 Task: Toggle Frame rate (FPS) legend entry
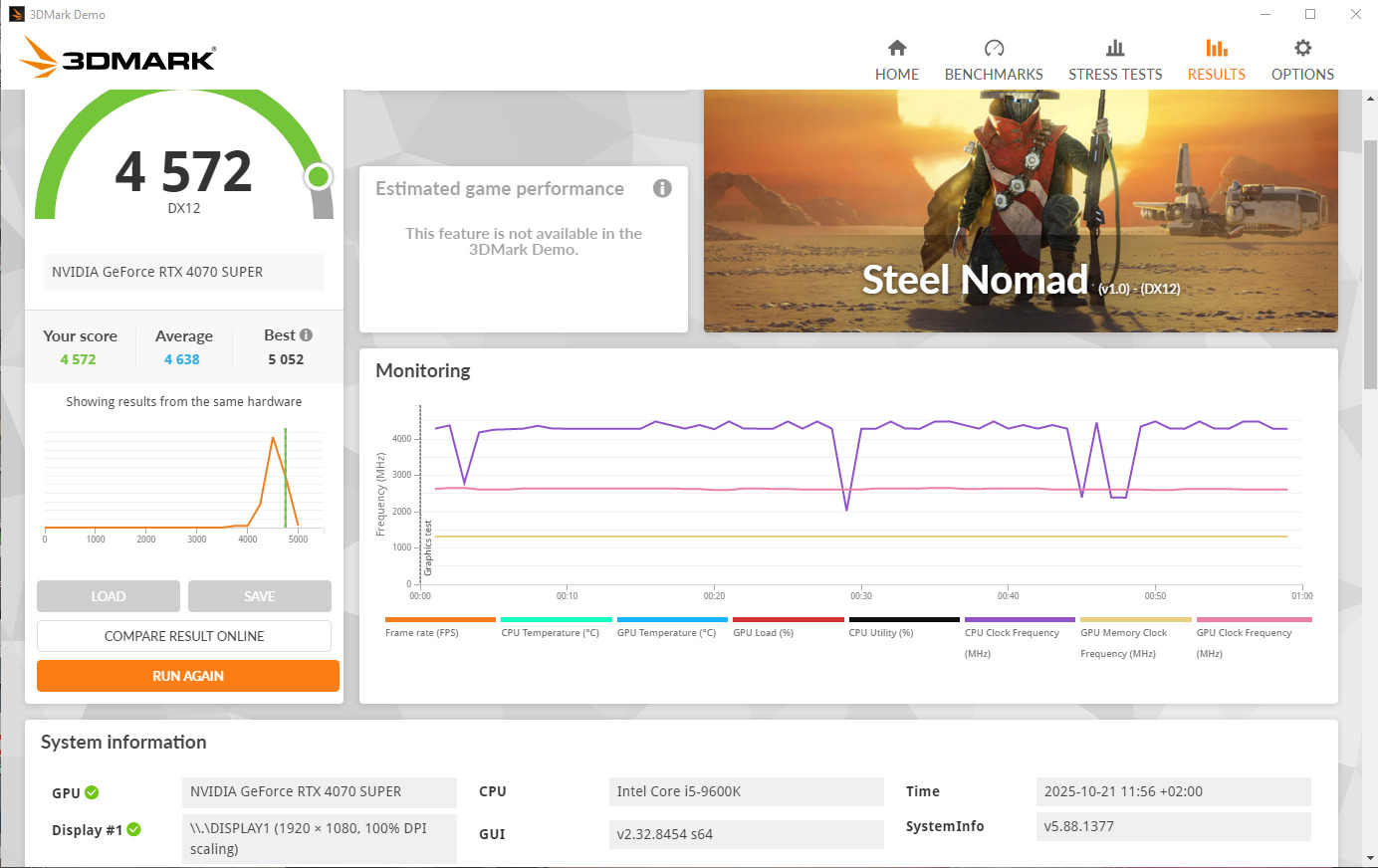[x=439, y=627]
